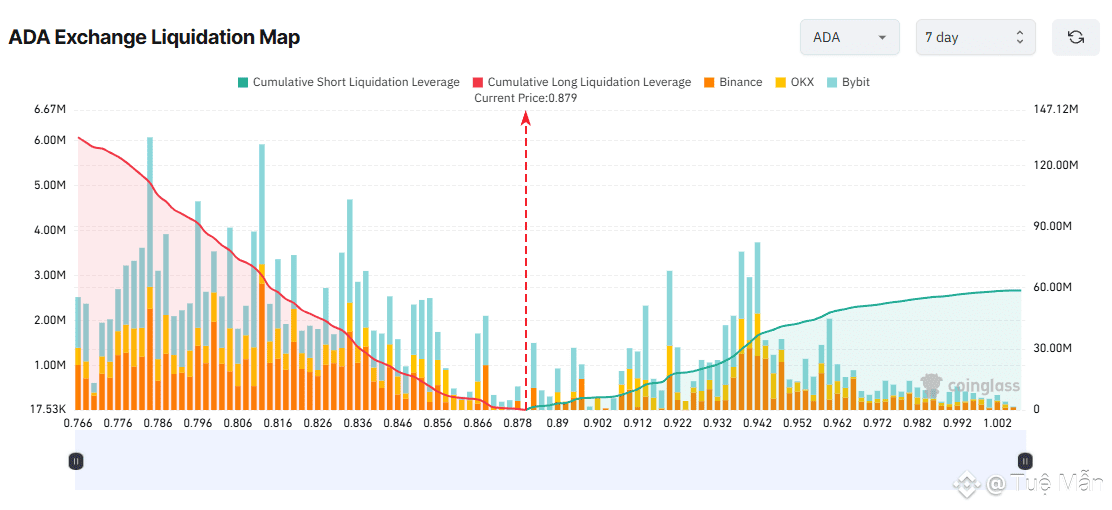The height and width of the screenshot is (510, 1112).
Task: Click the green Cumulative Short legend swatch
Action: click(x=243, y=82)
